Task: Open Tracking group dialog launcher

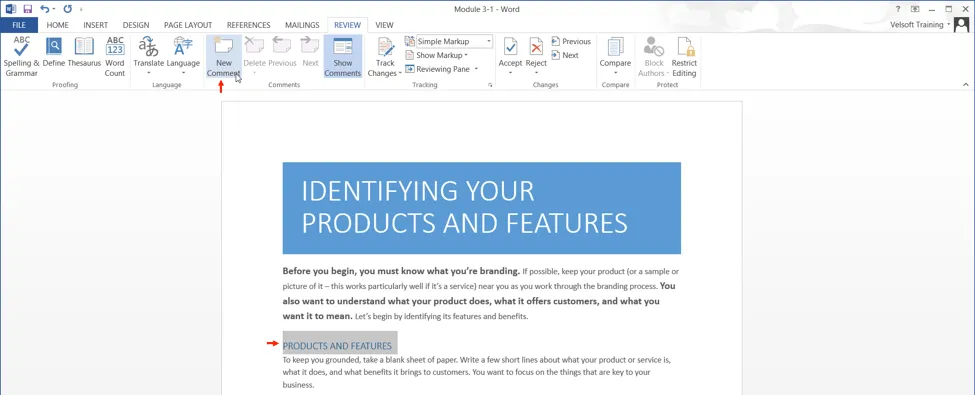Action: coord(490,85)
